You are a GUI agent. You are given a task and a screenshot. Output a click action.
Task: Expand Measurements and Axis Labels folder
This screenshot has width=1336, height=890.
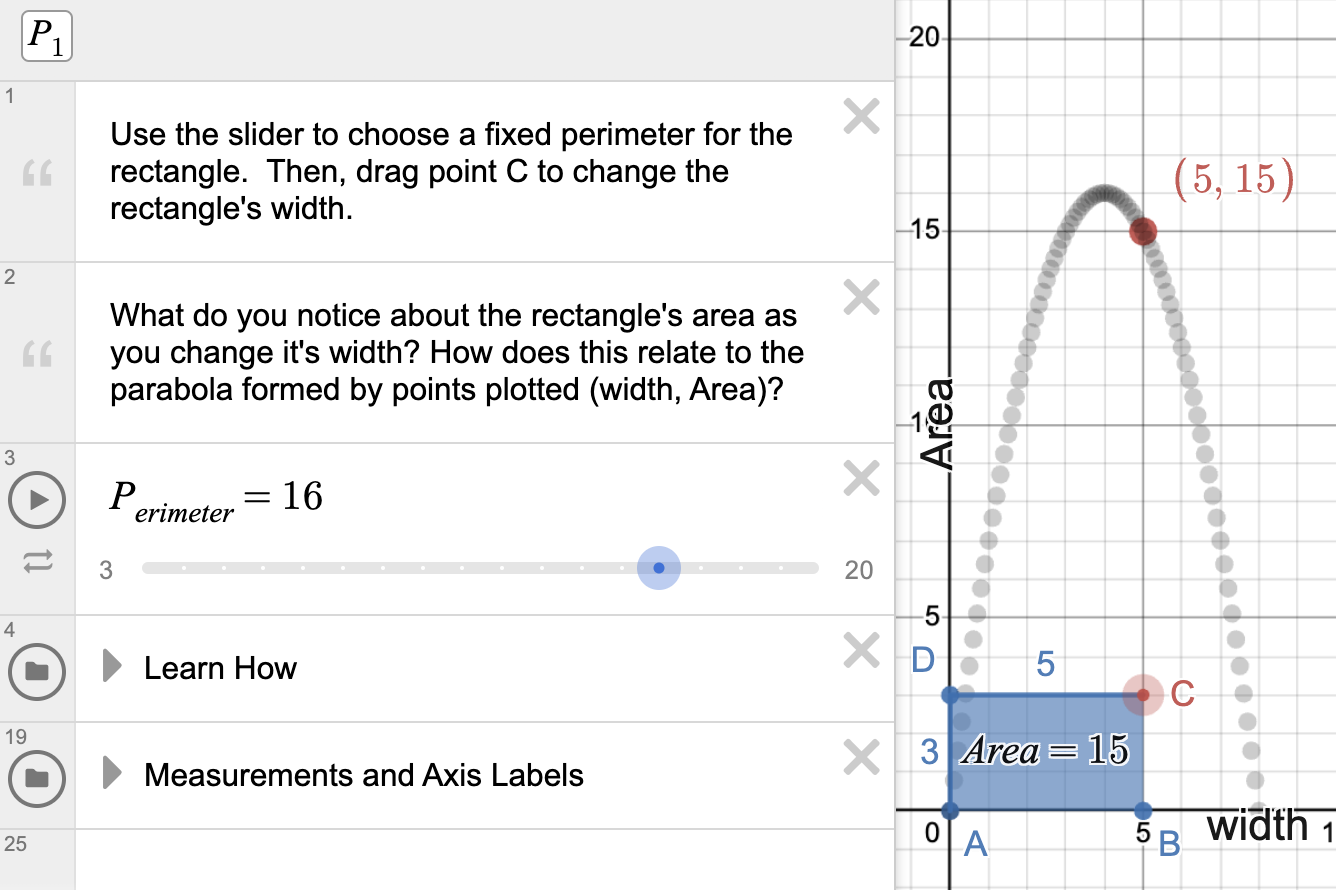tap(112, 774)
